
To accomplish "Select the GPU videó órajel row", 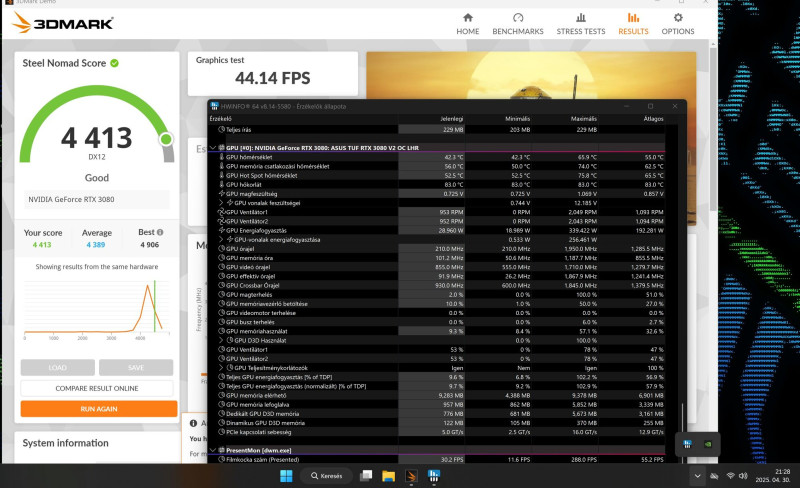I will click(437, 267).
